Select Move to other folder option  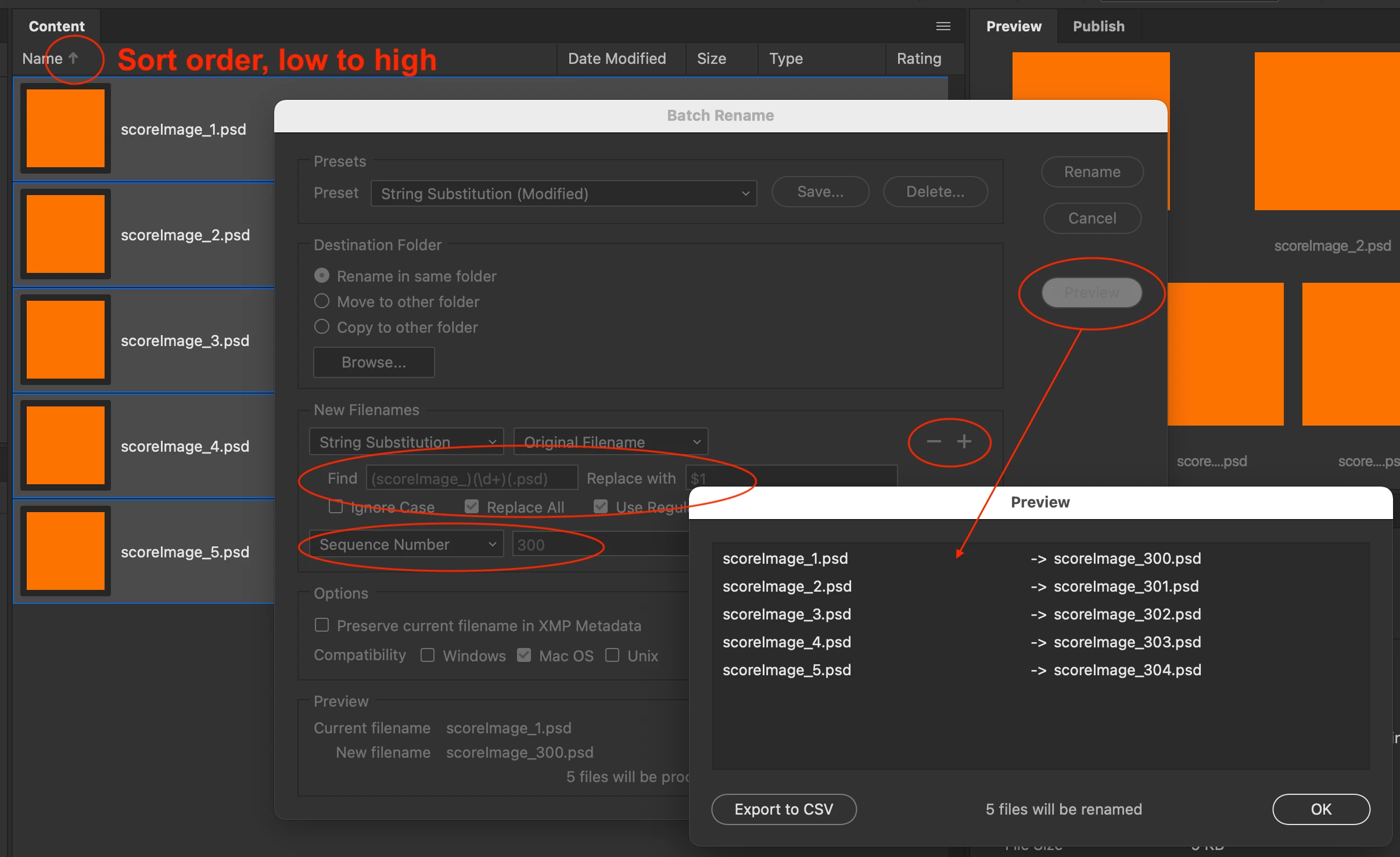tap(322, 301)
